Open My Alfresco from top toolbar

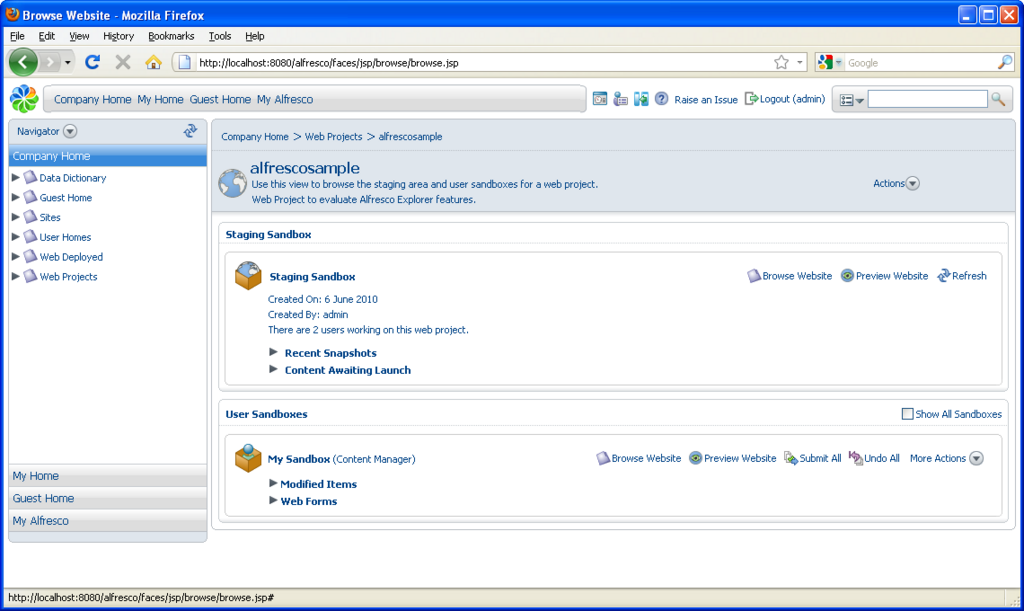[x=285, y=99]
